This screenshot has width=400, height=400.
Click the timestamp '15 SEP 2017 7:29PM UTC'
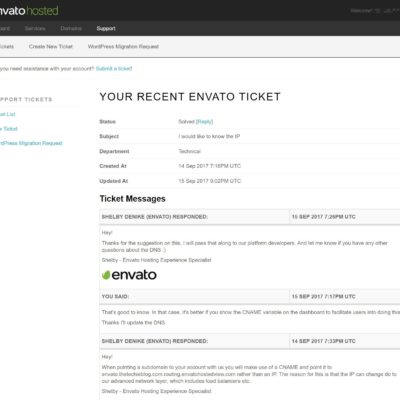point(324,217)
